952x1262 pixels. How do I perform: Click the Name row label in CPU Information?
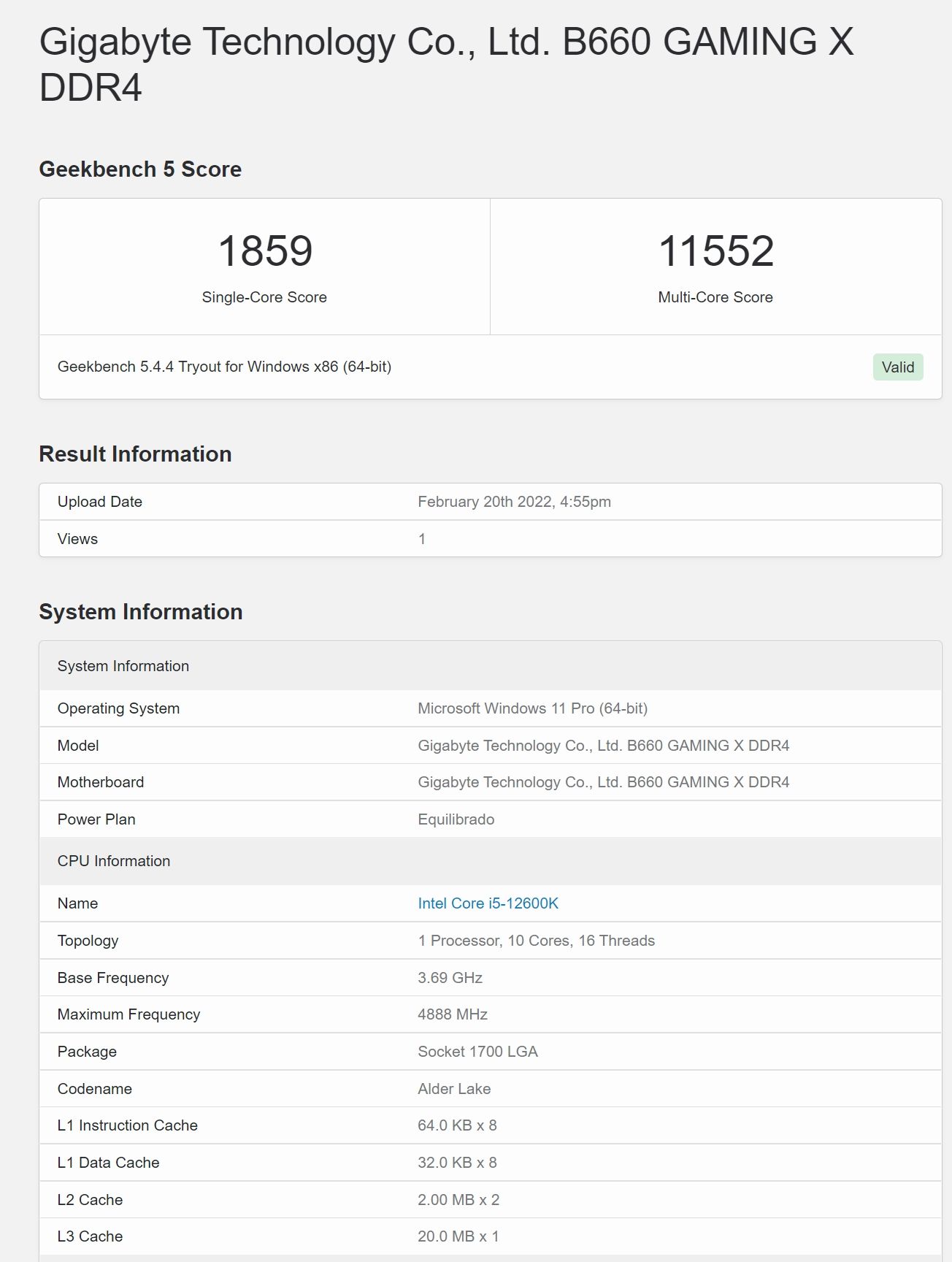tap(77, 903)
